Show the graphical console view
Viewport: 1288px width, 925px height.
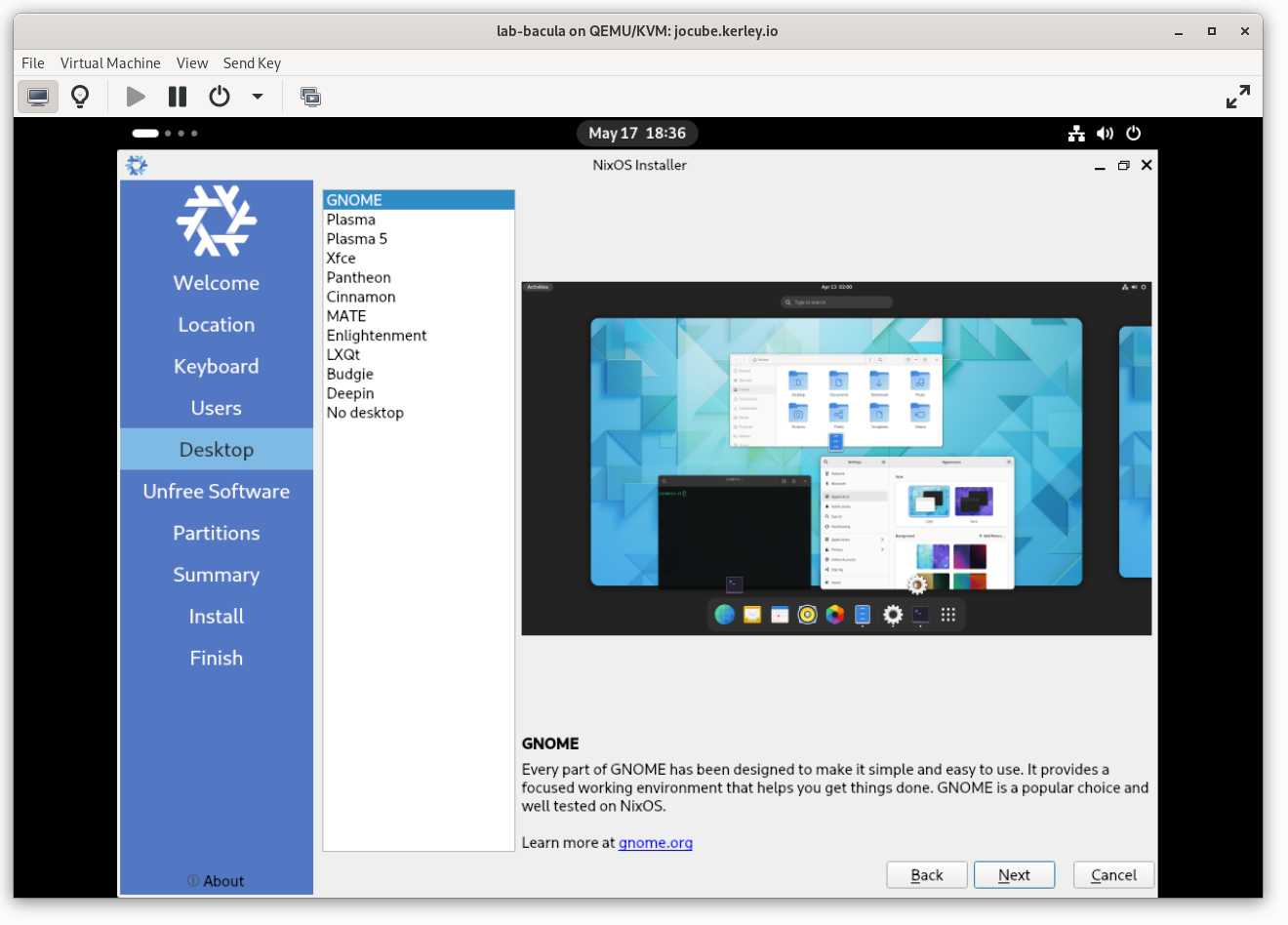pyautogui.click(x=38, y=97)
